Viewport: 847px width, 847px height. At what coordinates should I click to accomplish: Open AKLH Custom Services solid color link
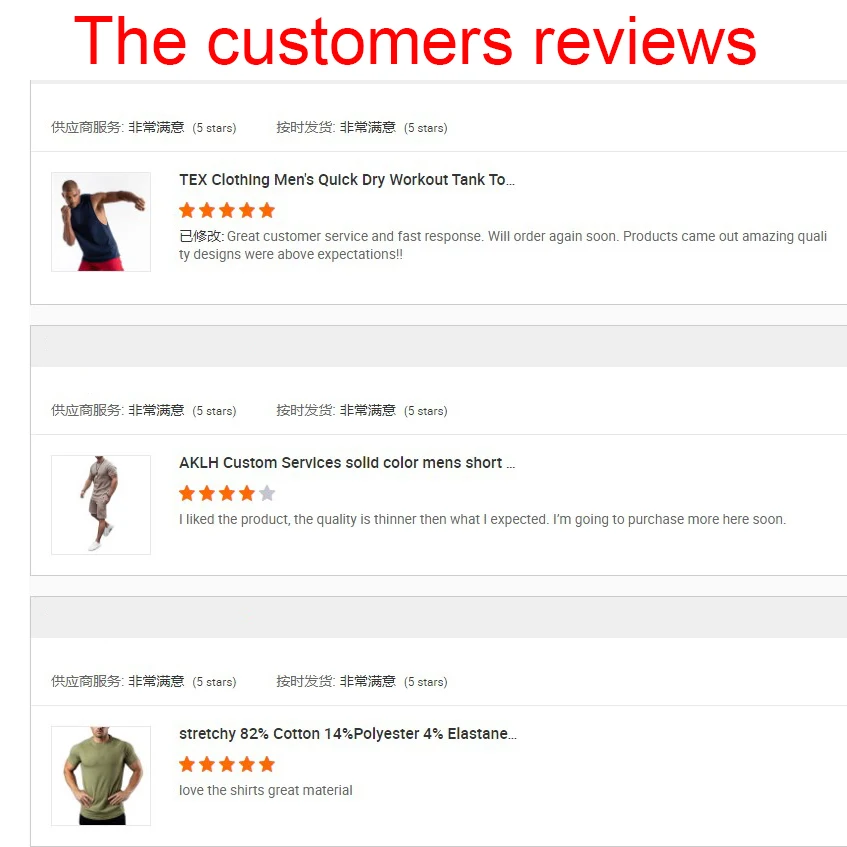[347, 463]
